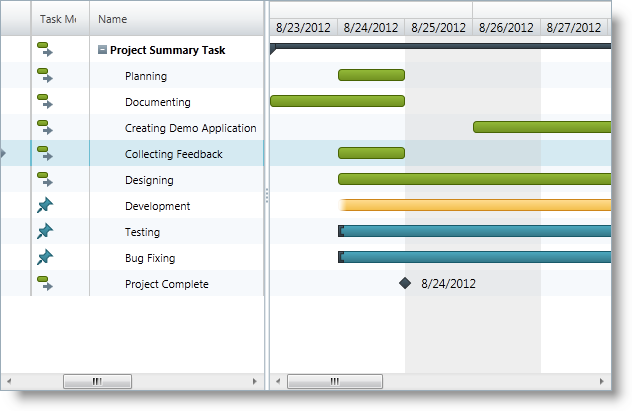Click the pin icon beside Development
Viewport: 632px width, 411px height.
point(44,206)
